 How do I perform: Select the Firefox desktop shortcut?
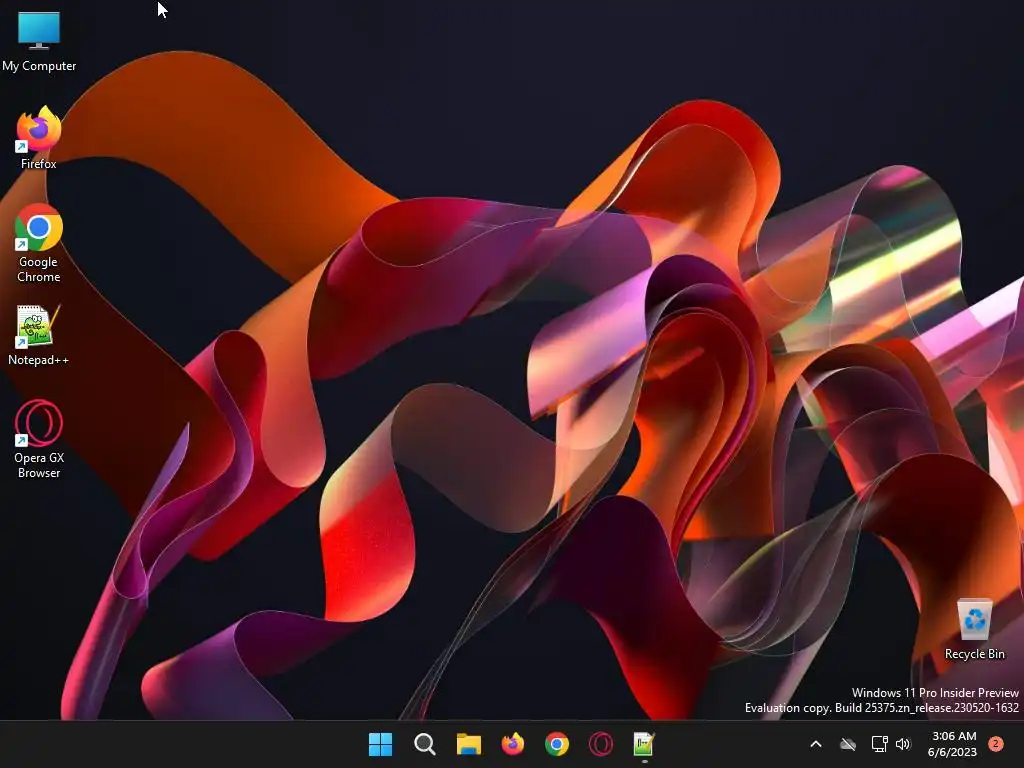pyautogui.click(x=39, y=138)
